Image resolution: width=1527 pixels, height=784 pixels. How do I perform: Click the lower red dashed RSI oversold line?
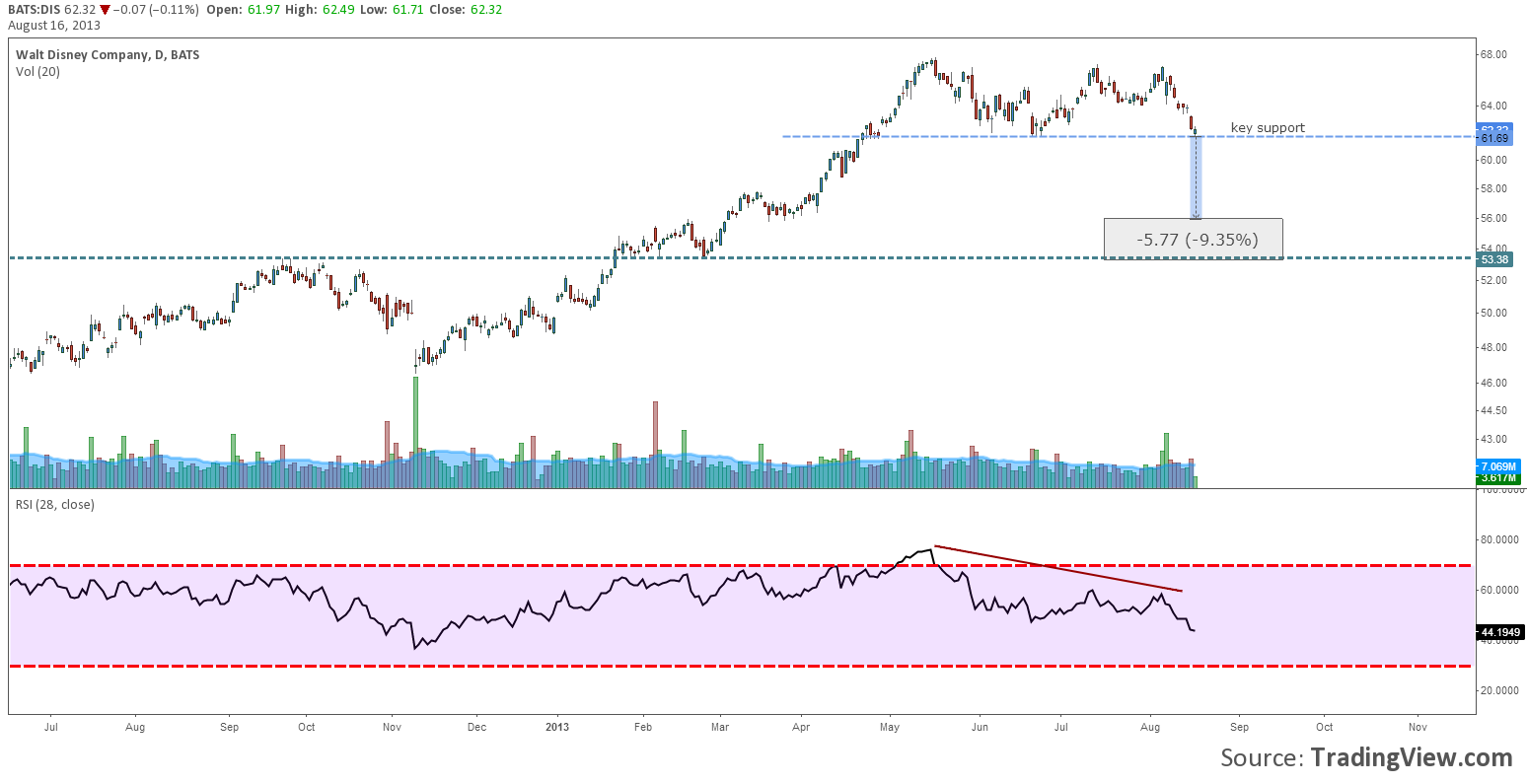click(x=742, y=667)
